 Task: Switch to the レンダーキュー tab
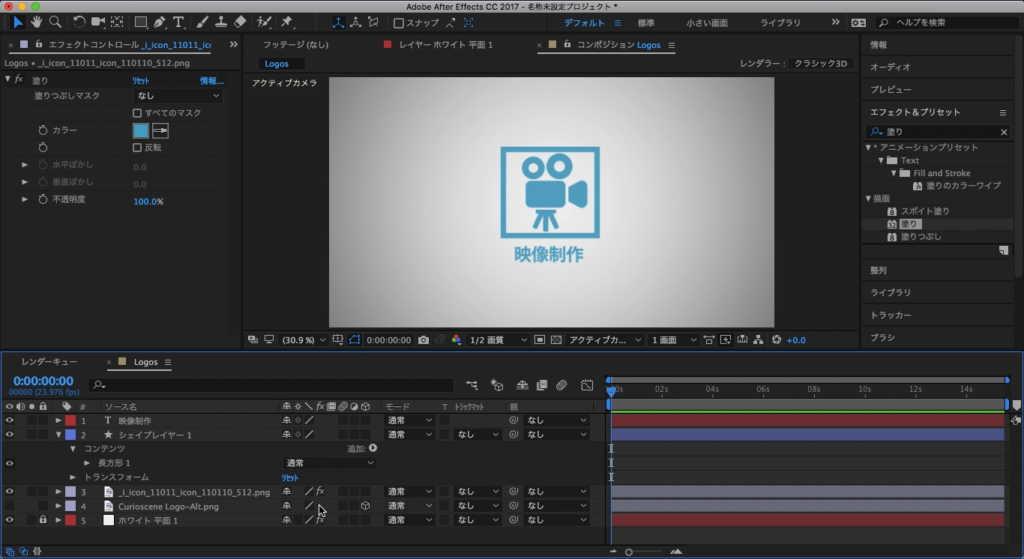click(49, 362)
